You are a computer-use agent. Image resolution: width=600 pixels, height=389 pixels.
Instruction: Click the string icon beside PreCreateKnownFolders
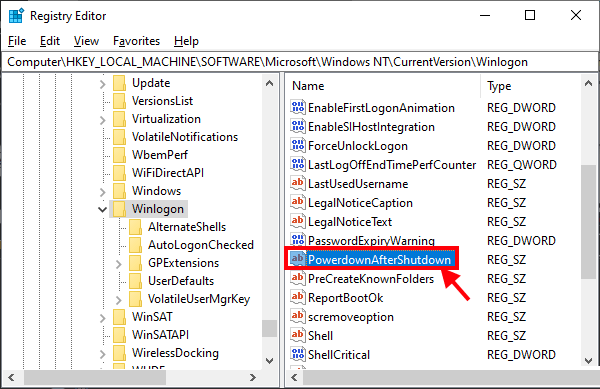[298, 278]
